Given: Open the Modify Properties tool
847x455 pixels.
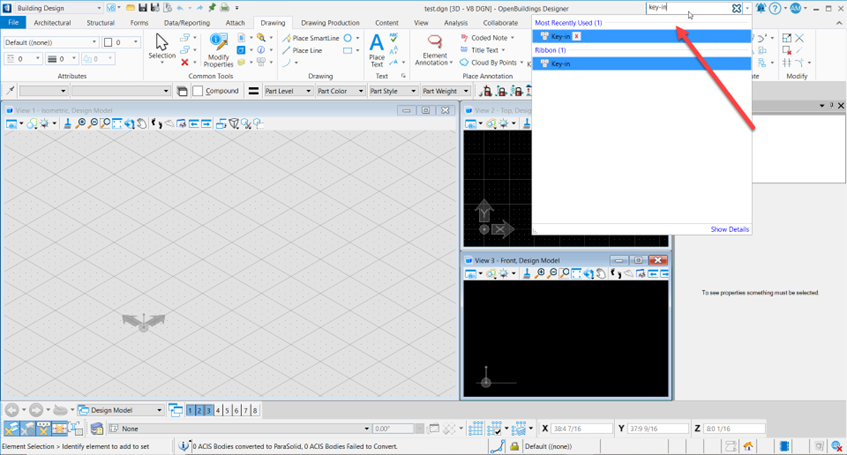Looking at the screenshot, I should [219, 50].
